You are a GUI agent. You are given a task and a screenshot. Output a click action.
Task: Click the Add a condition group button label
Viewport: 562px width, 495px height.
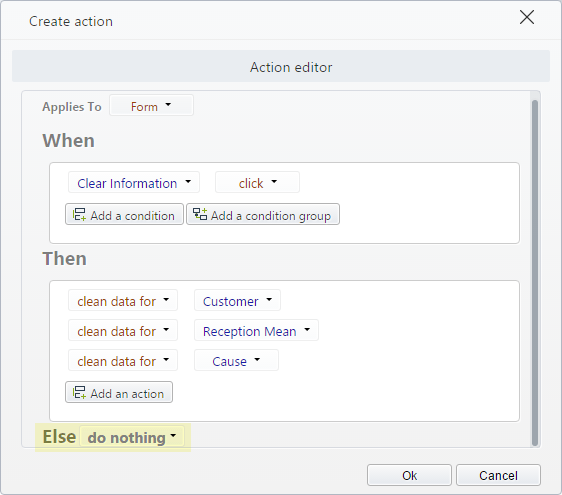[x=271, y=215]
